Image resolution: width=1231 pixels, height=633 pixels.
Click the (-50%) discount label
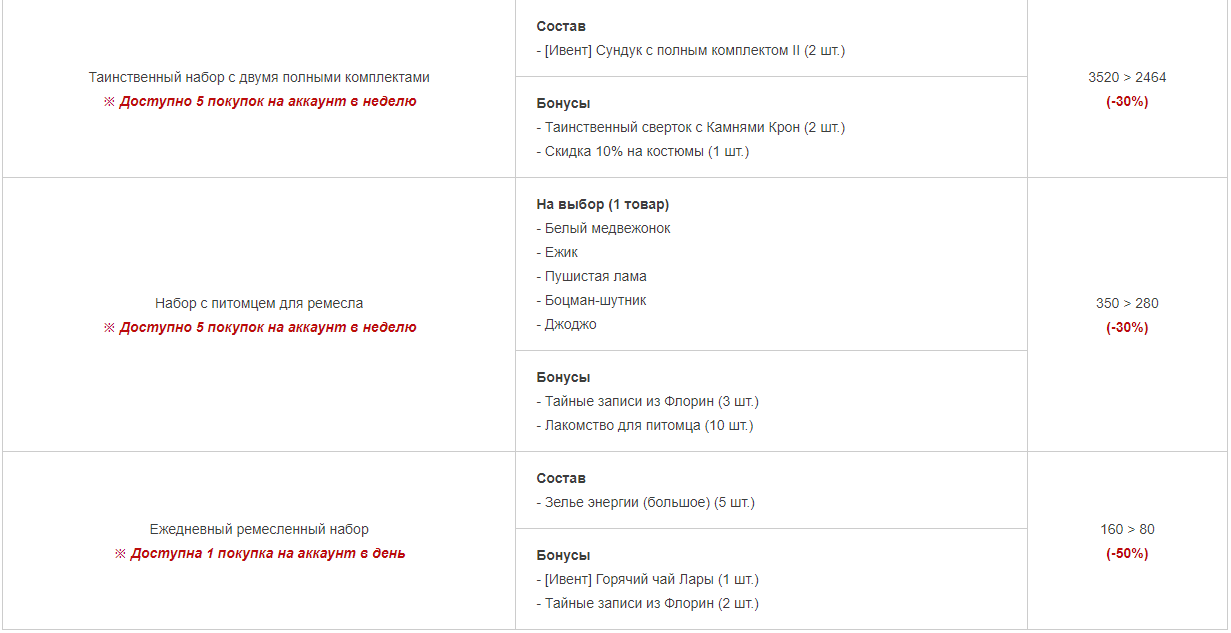coord(1127,553)
